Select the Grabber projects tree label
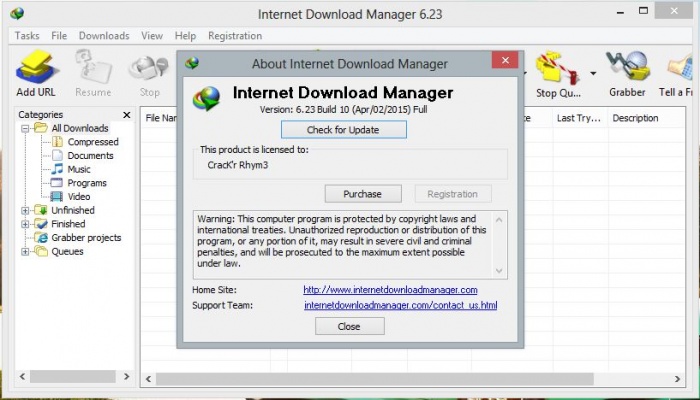 coord(86,238)
